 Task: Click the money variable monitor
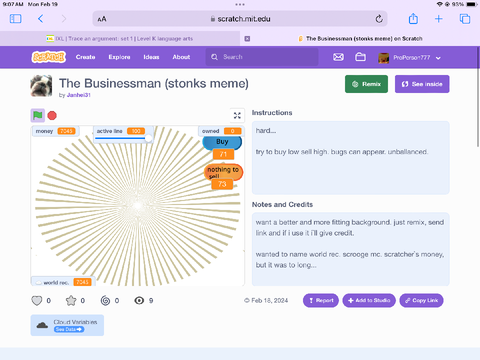click(x=56, y=131)
